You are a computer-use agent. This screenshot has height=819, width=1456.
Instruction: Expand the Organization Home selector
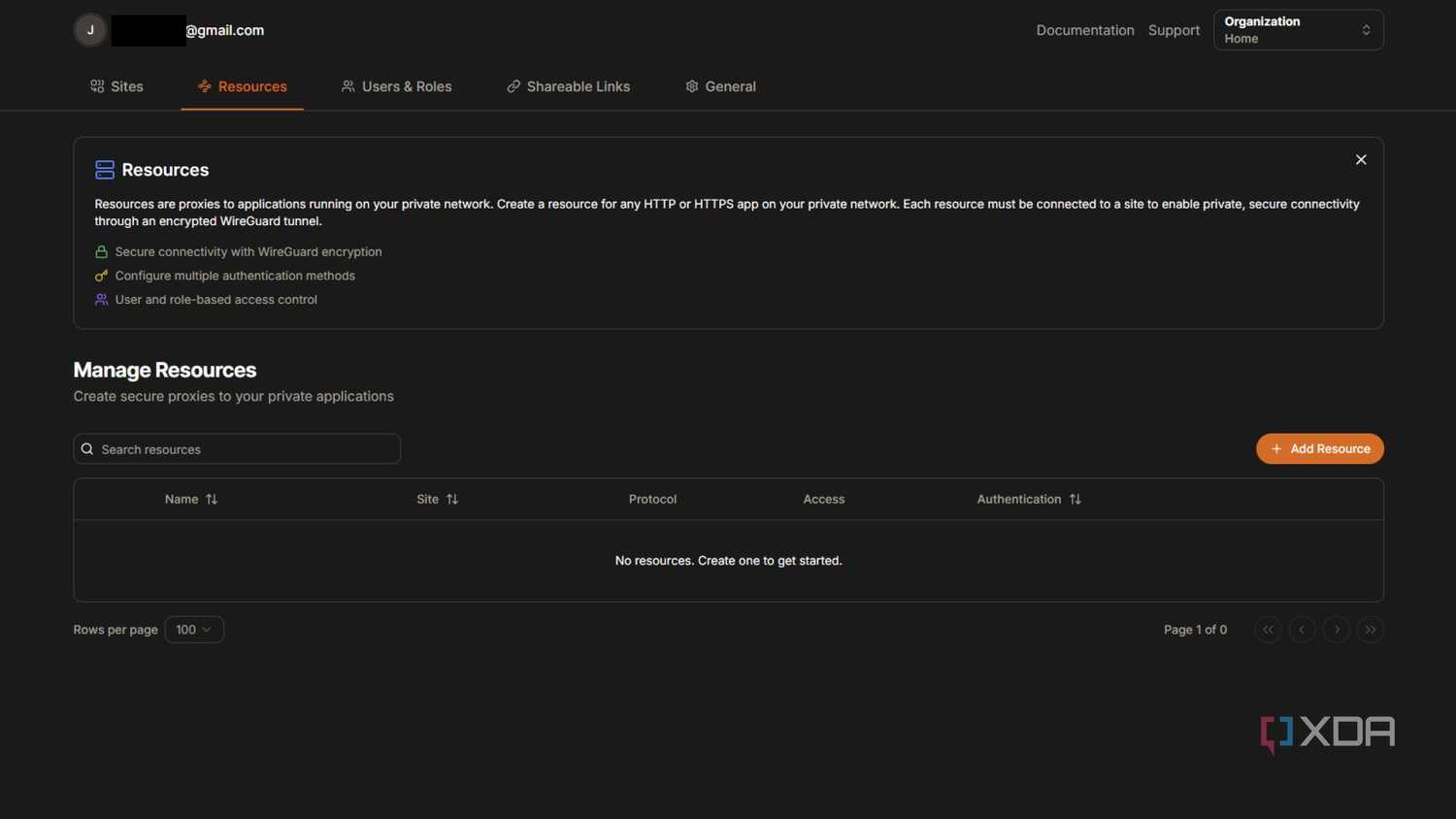click(1298, 30)
